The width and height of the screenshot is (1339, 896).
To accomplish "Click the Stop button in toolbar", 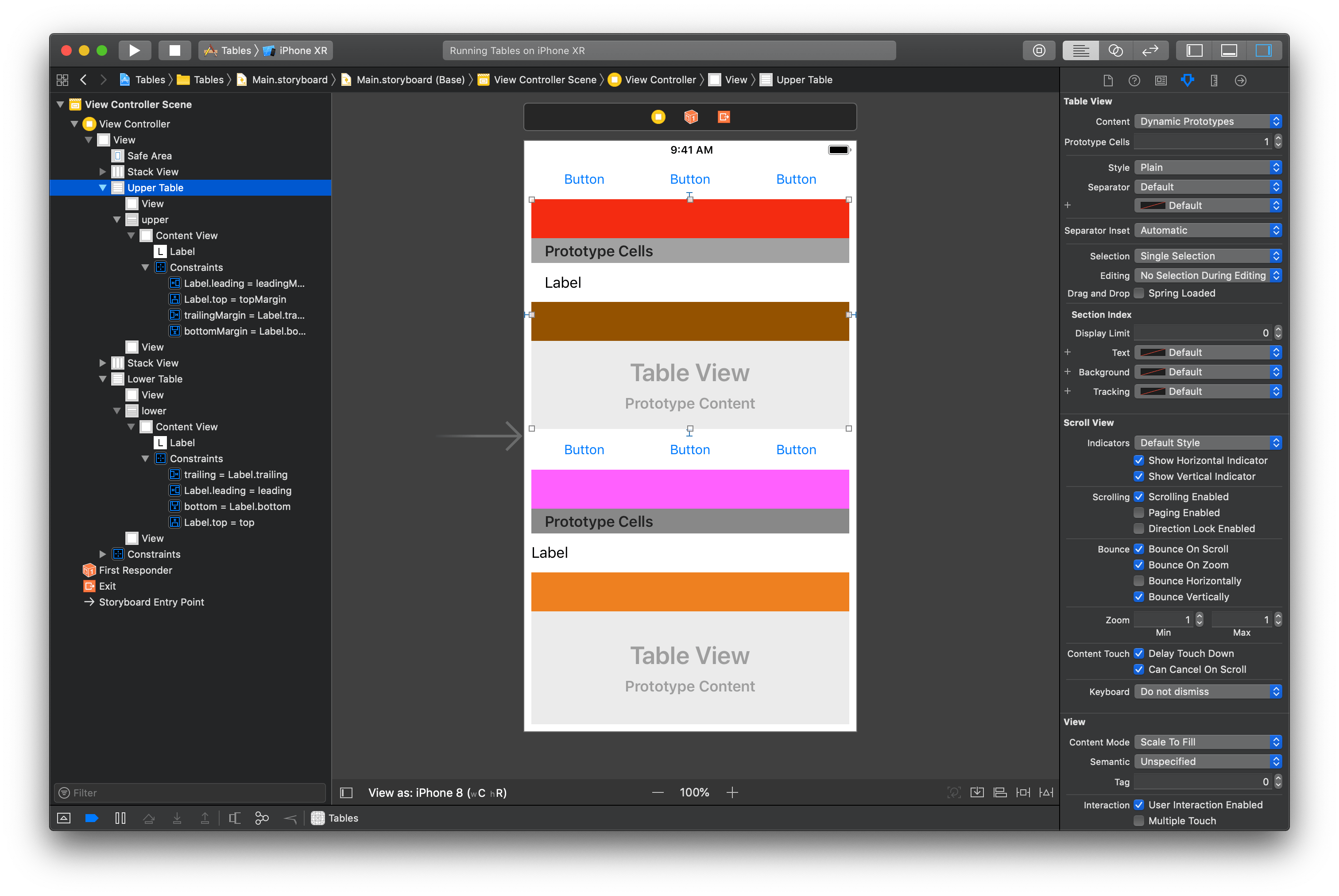I will pos(174,50).
